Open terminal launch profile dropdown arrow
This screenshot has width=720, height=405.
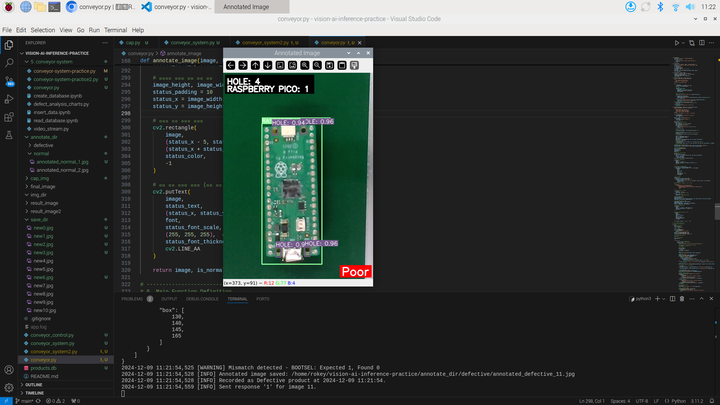point(664,299)
